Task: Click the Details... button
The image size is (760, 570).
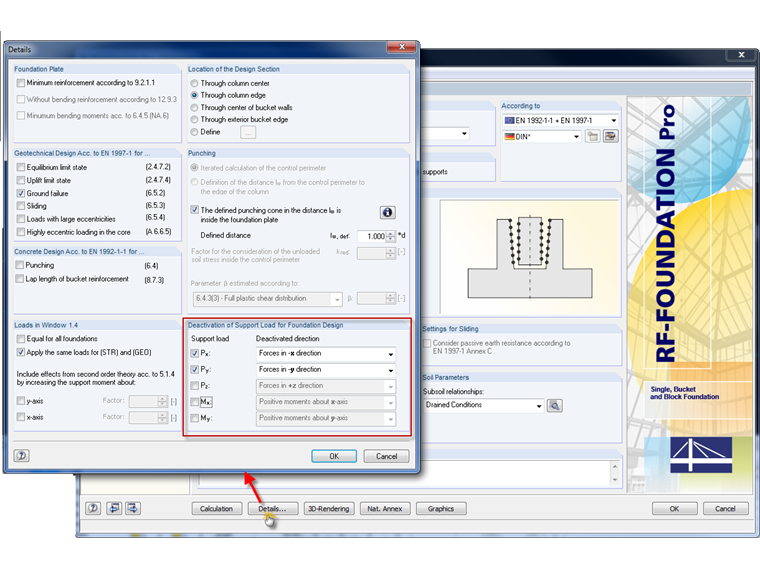Action: click(273, 508)
